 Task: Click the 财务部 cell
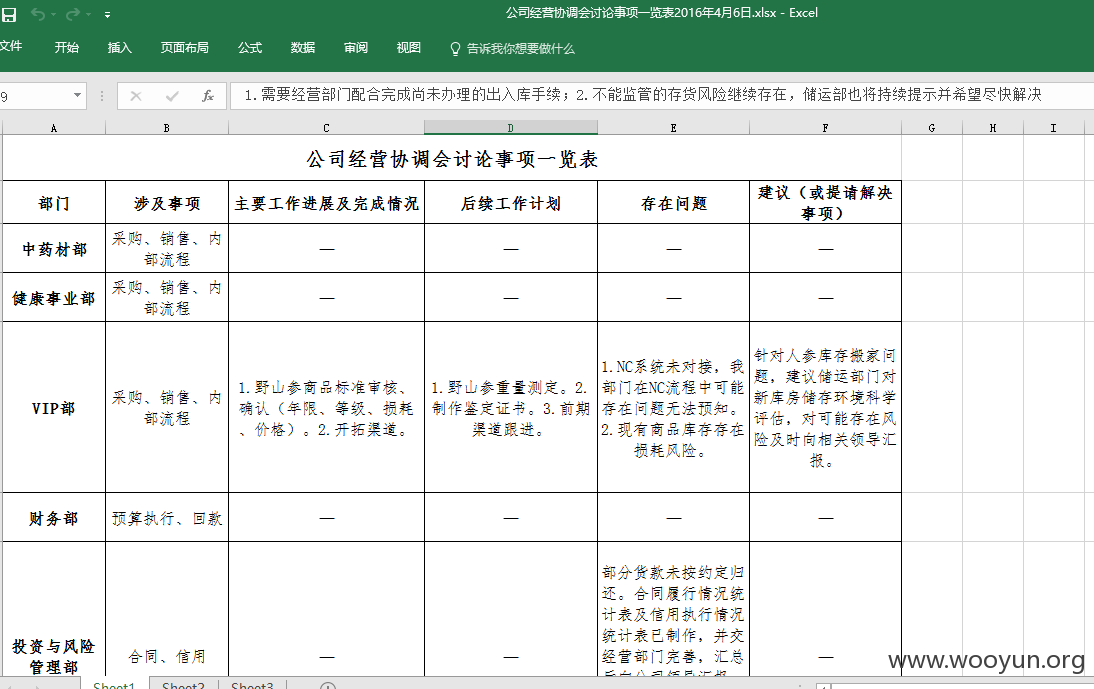54,517
